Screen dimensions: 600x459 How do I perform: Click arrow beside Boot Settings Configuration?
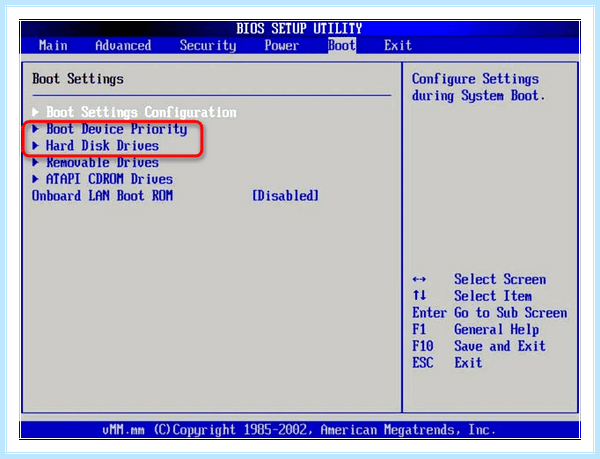click(36, 112)
